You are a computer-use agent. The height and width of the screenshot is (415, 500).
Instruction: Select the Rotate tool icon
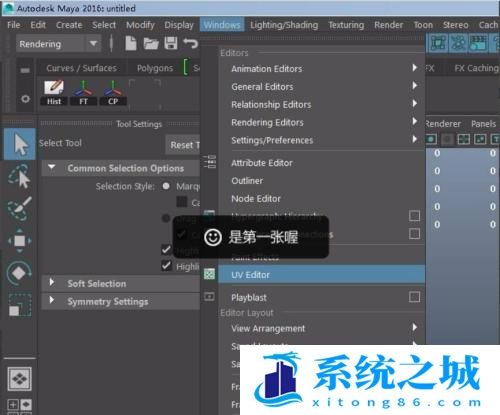19,273
